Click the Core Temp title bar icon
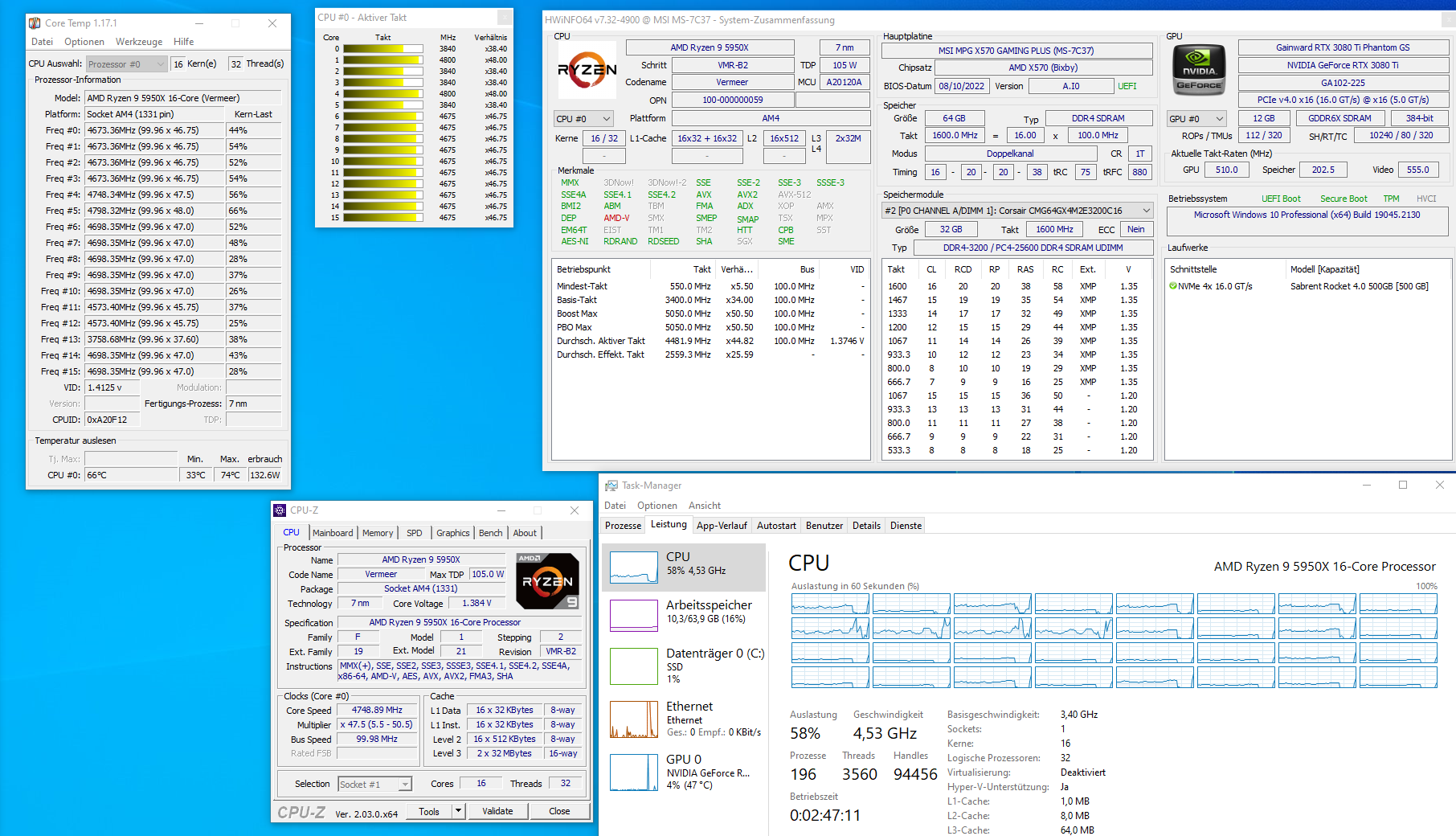This screenshot has width=1456, height=836. pos(35,23)
